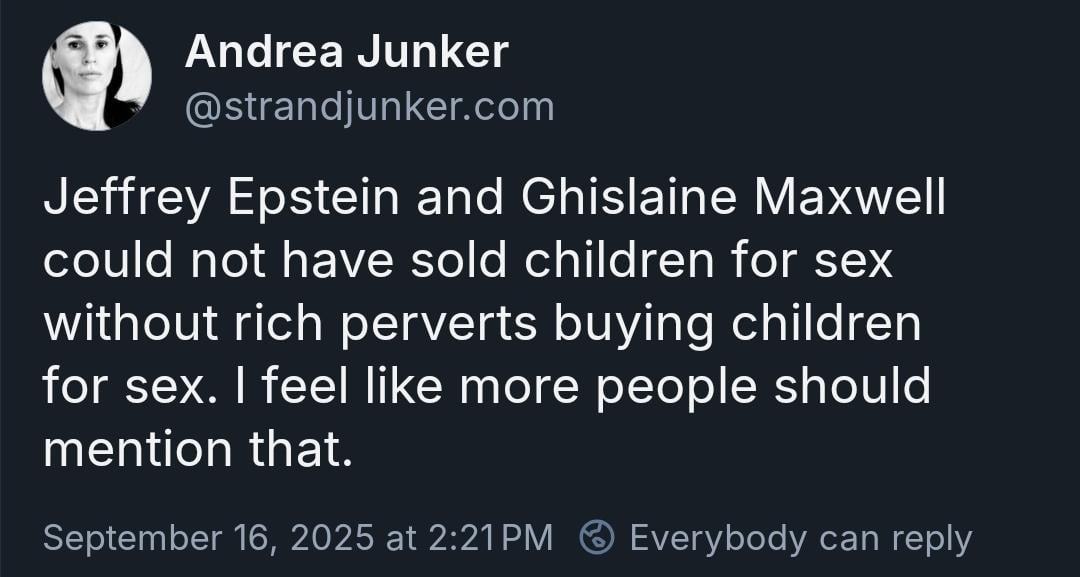Image resolution: width=1080 pixels, height=577 pixels.
Task: Click the globe icon beside reply settings
Action: click(596, 538)
